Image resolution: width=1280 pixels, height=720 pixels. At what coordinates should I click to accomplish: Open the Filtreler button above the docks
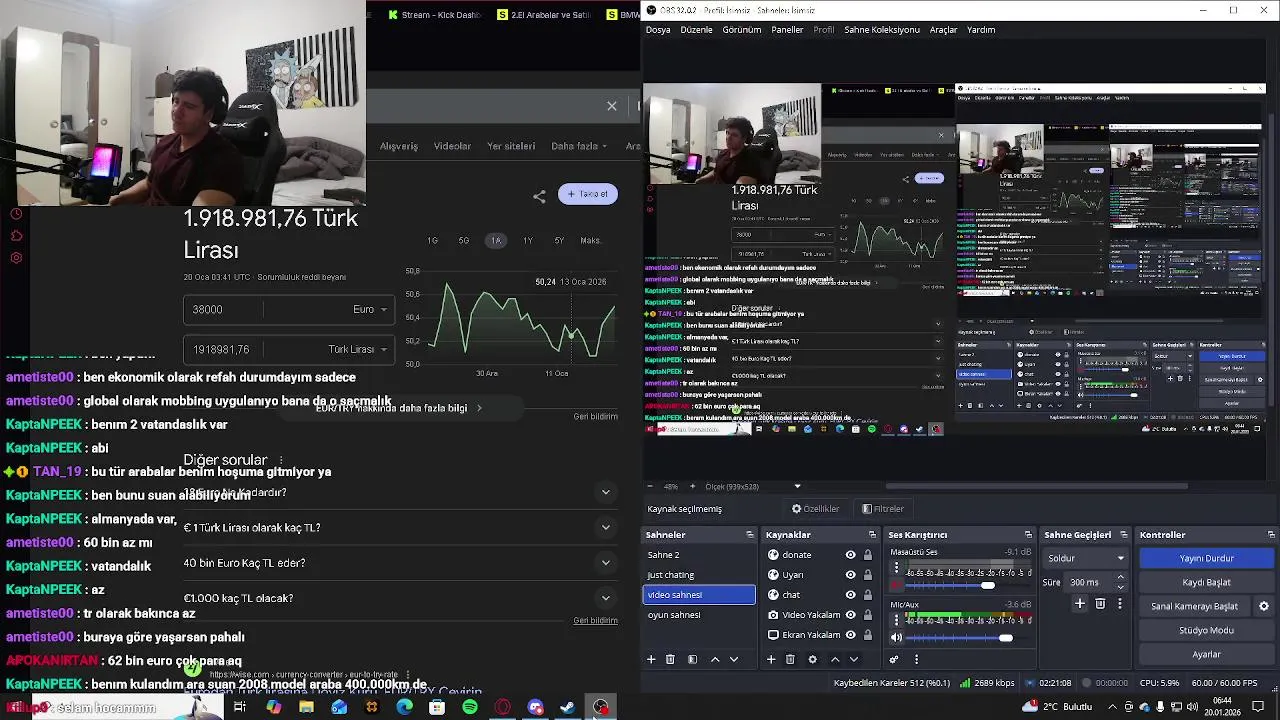coord(883,509)
